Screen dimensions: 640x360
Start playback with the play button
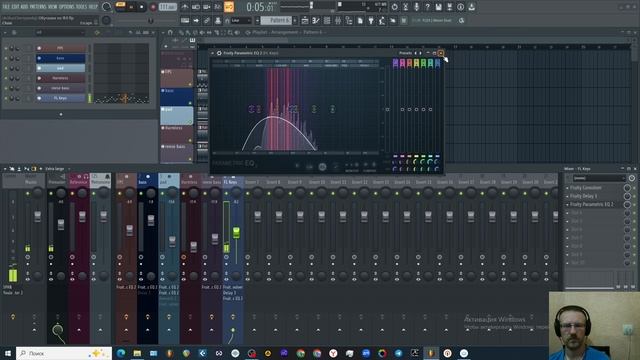tap(131, 7)
